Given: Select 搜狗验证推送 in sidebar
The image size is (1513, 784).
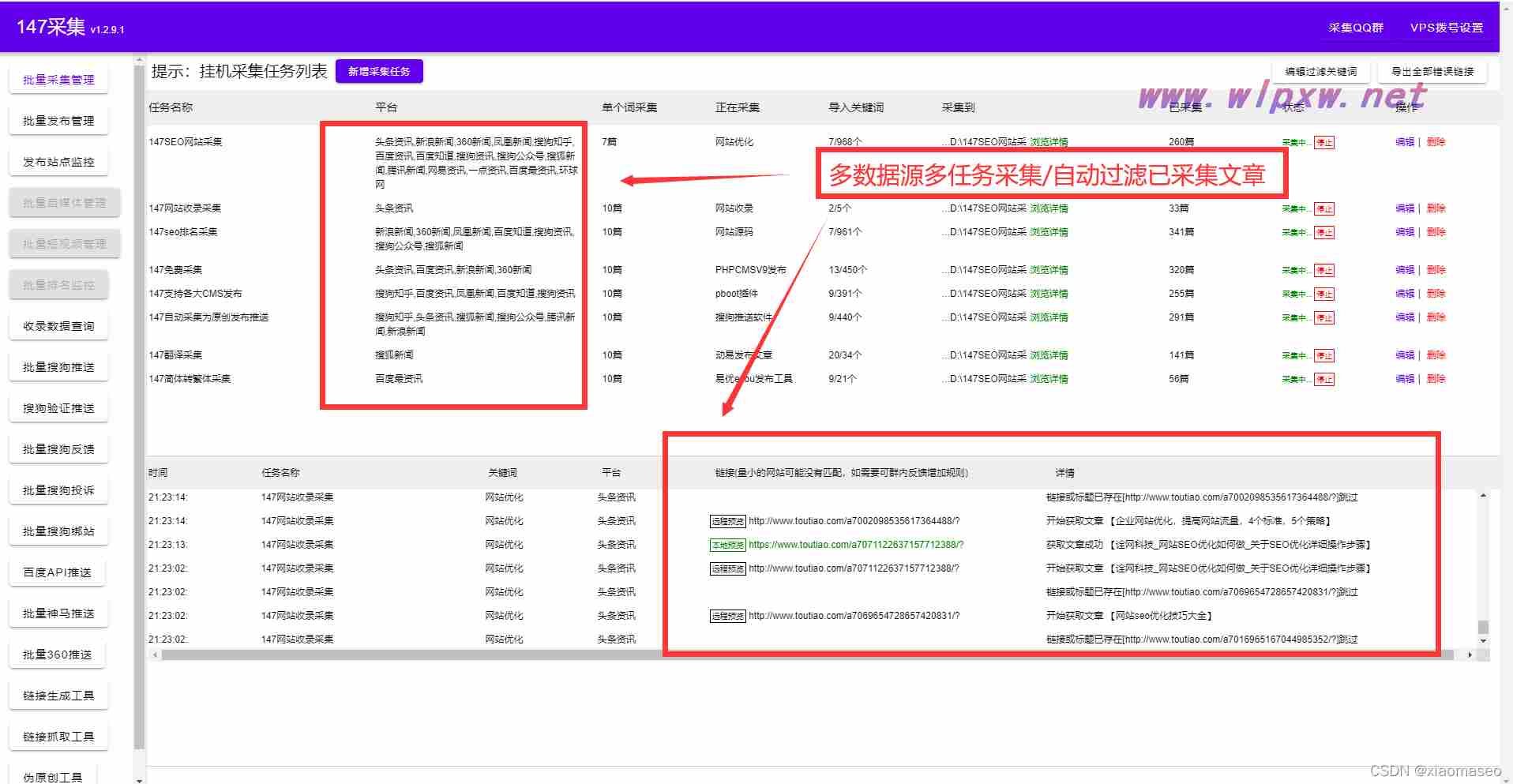Looking at the screenshot, I should 58,408.
